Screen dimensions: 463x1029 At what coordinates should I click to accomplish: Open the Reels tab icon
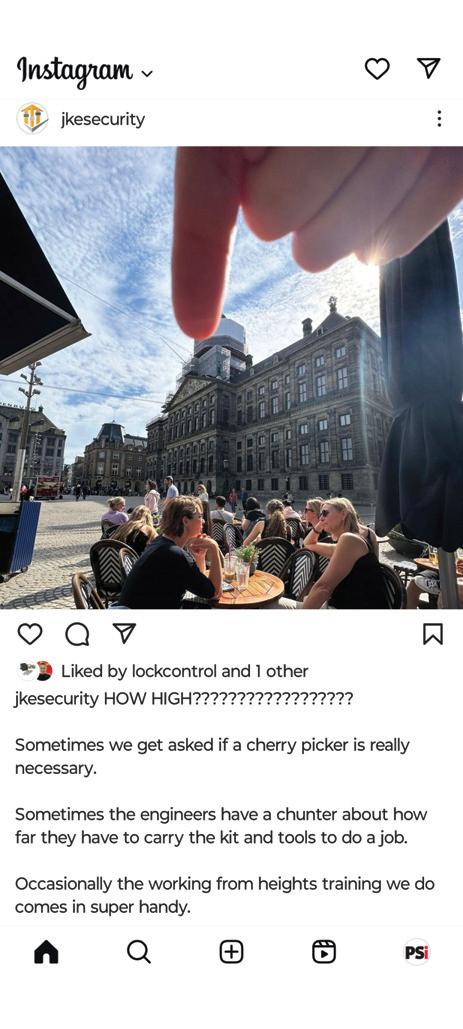pos(324,952)
